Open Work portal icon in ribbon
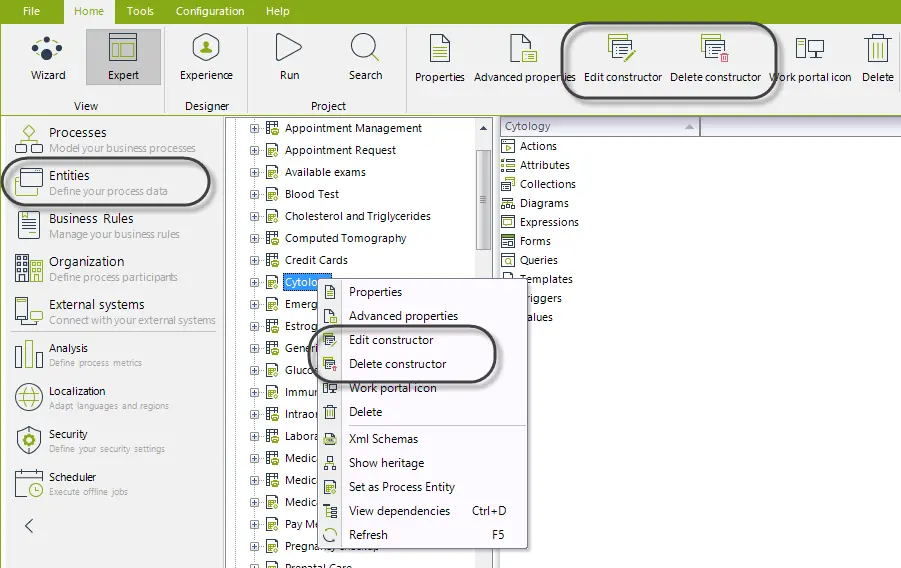The image size is (901, 568). 810,59
